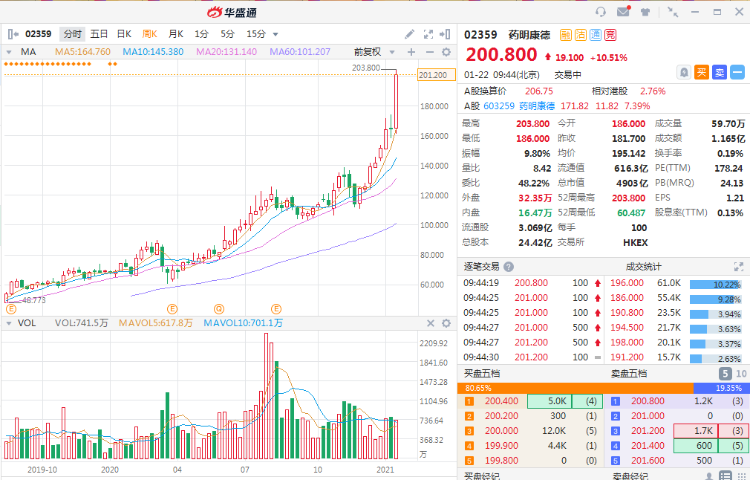750x480 pixels.
Task: Select the pencil drawing tool
Action: pos(409,34)
